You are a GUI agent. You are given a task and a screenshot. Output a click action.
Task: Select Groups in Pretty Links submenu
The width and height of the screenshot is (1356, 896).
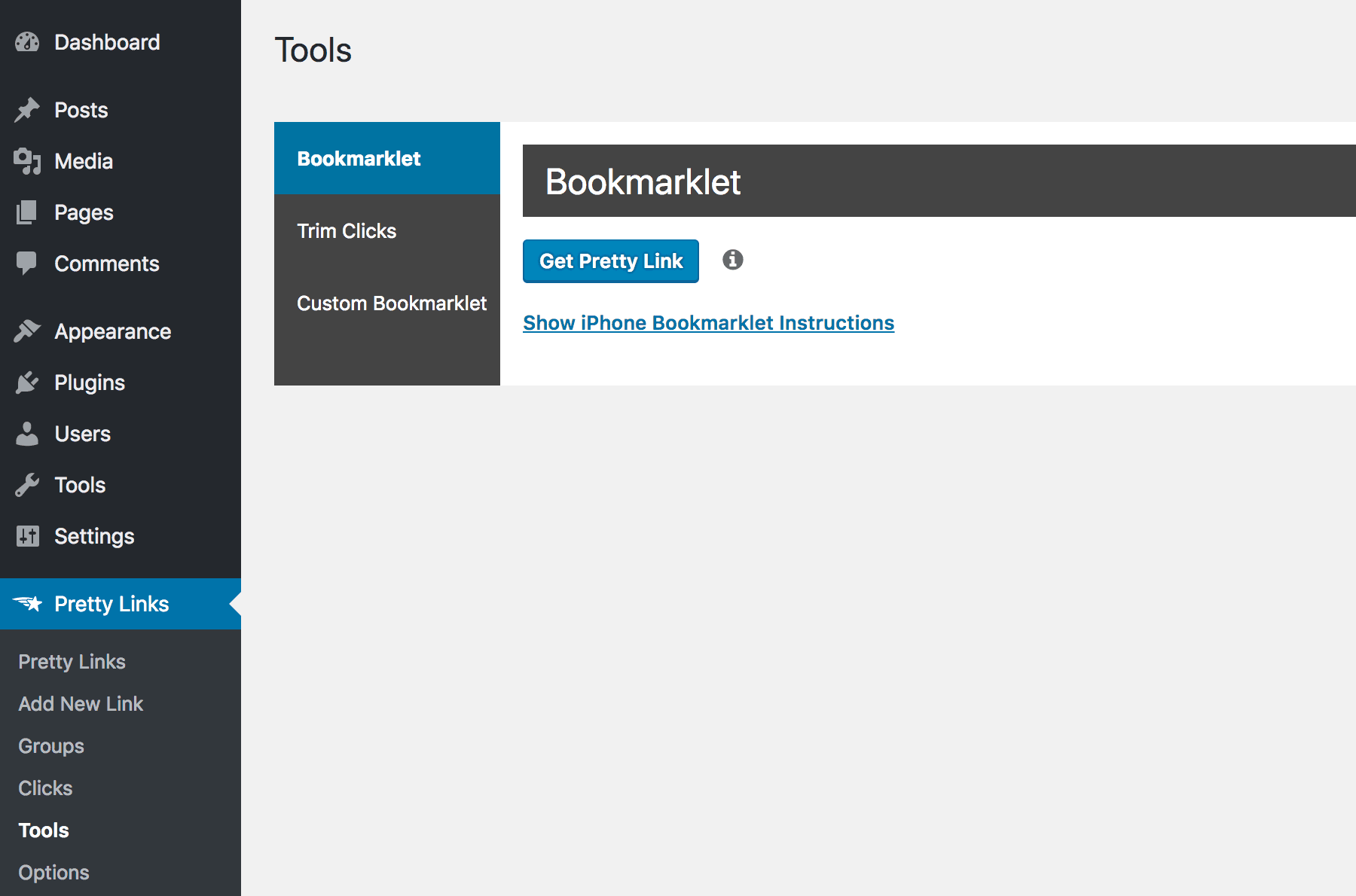coord(50,745)
